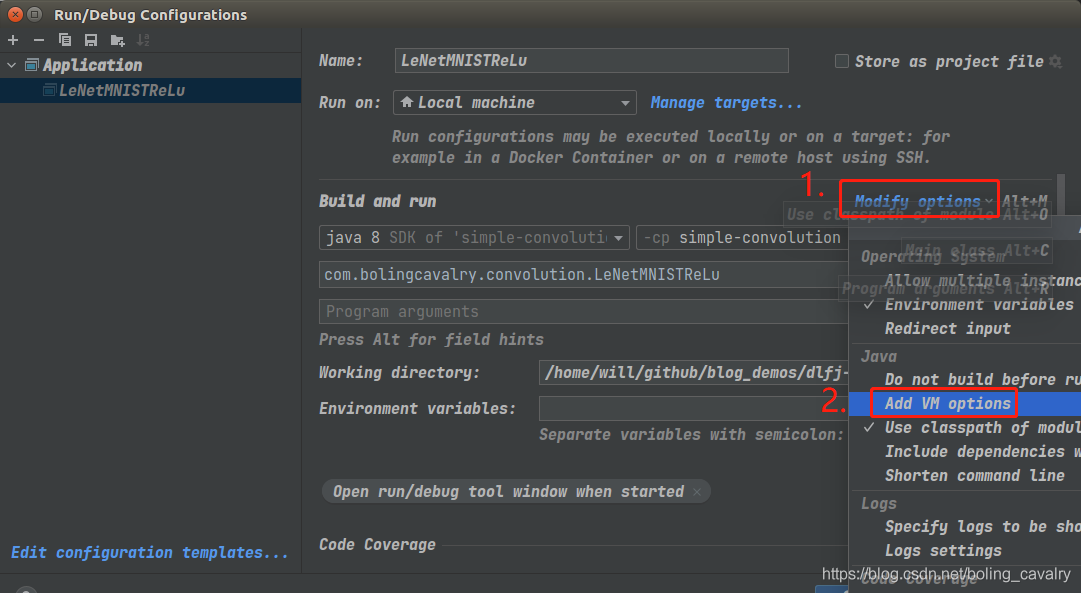Toggle Environment variables option in menu
The height and width of the screenshot is (593, 1081).
tap(978, 304)
